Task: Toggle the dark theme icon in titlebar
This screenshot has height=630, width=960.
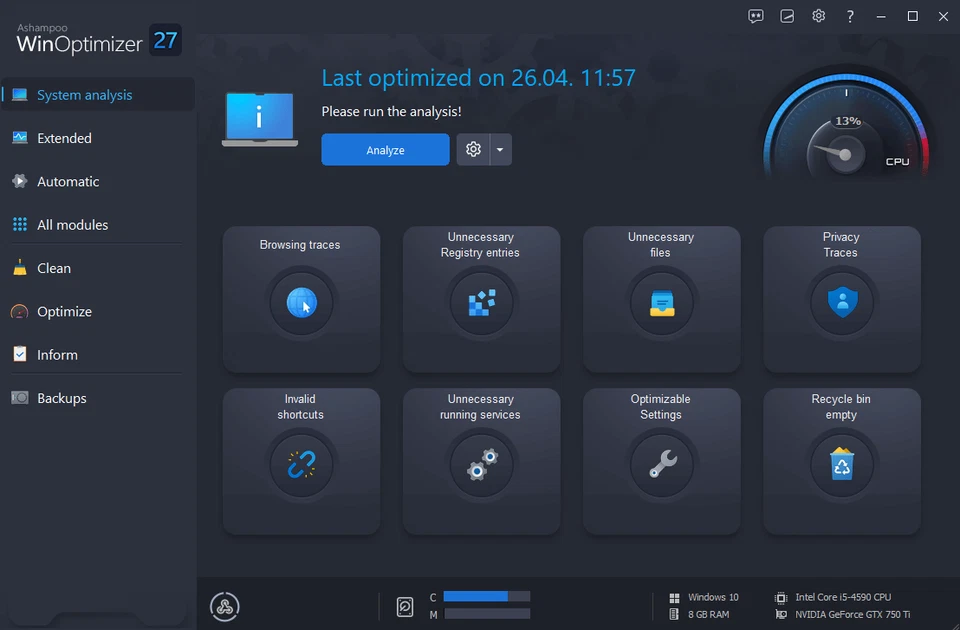Action: (x=787, y=16)
